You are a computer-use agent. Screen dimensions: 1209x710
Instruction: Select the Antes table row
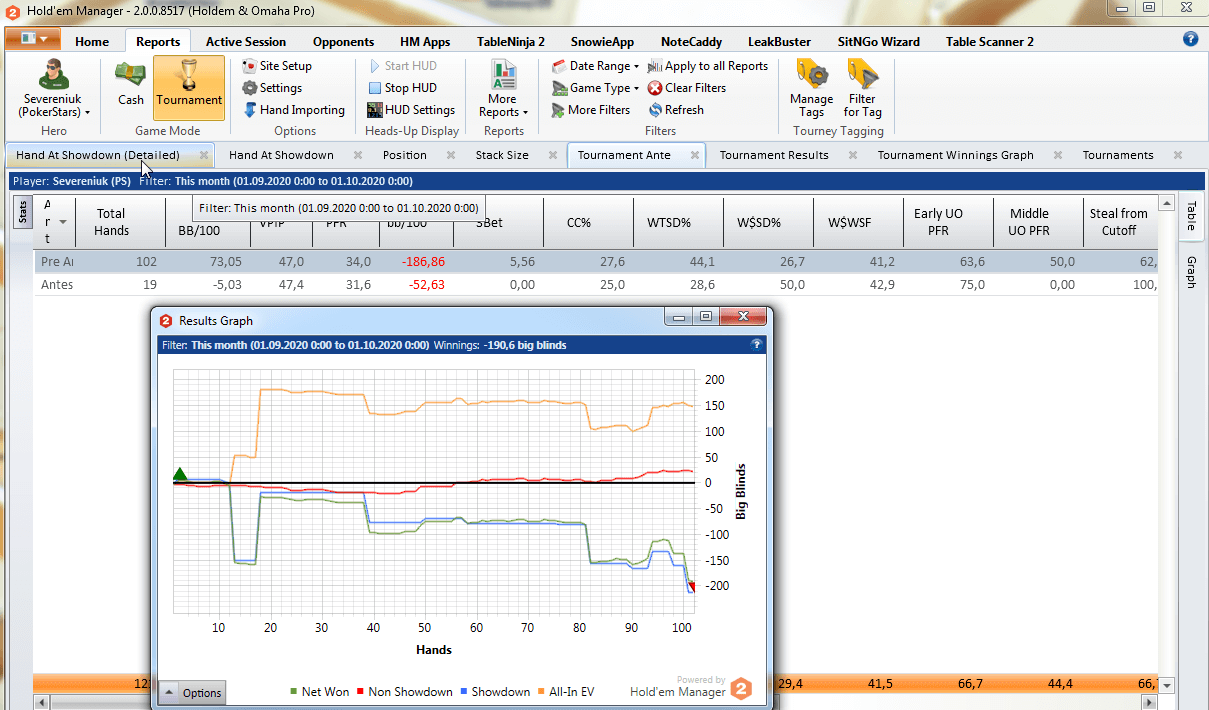[596, 285]
